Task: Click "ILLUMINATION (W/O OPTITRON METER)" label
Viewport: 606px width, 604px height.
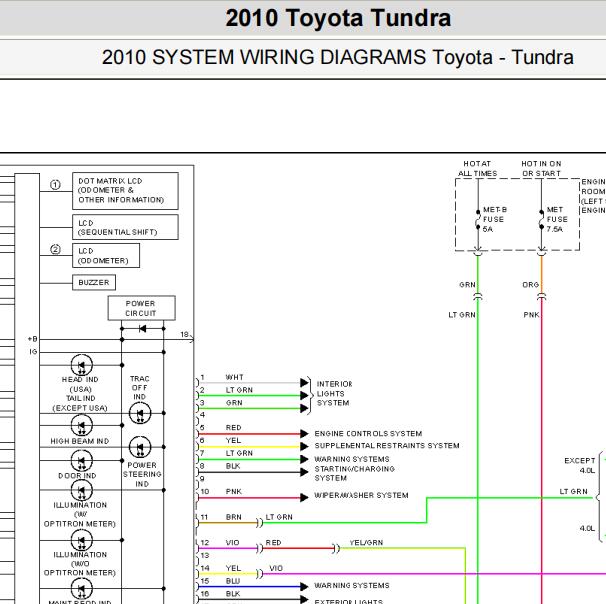Action: point(80,563)
